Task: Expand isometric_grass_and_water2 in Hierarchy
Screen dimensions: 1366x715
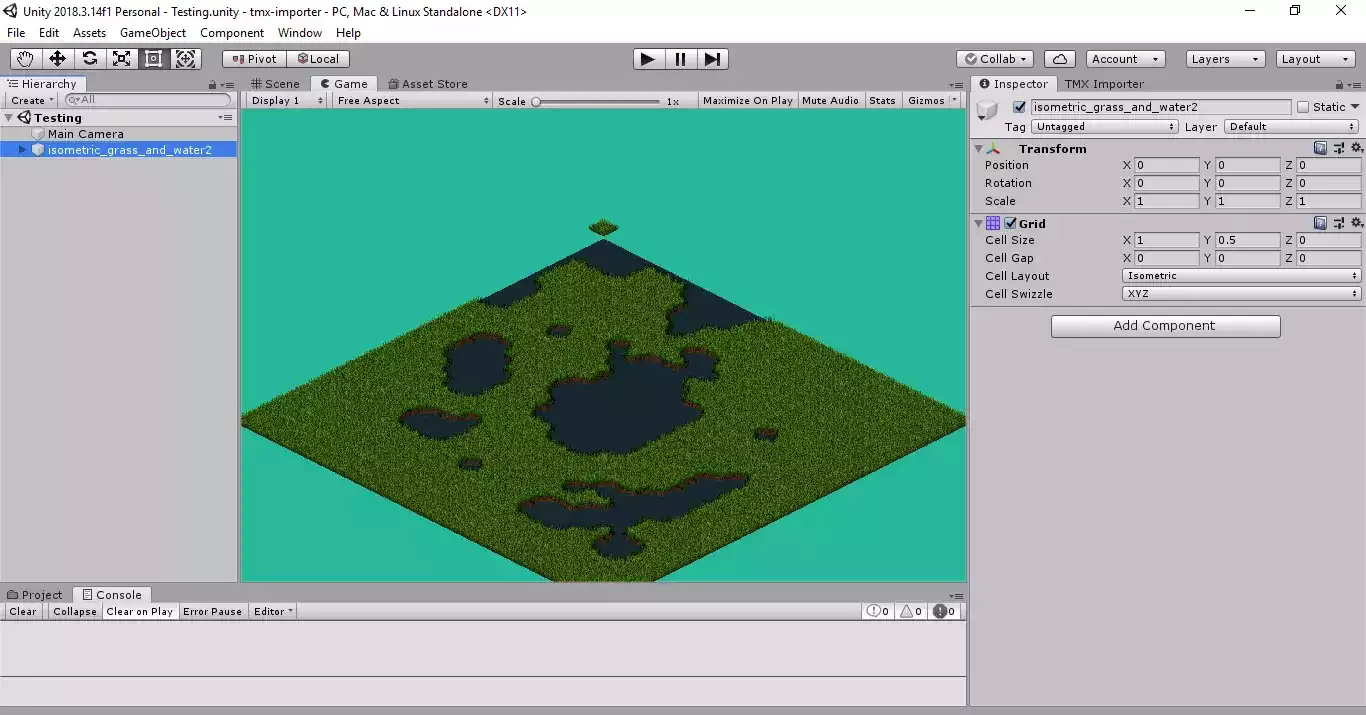Action: point(23,150)
